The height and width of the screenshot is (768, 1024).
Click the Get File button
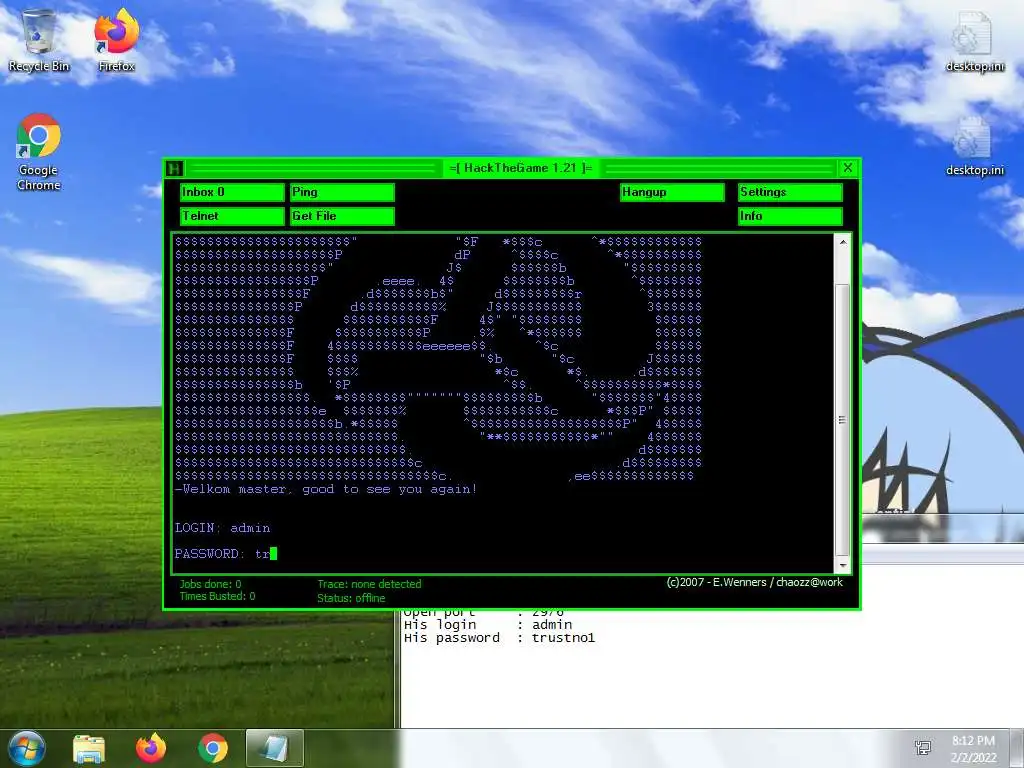342,216
